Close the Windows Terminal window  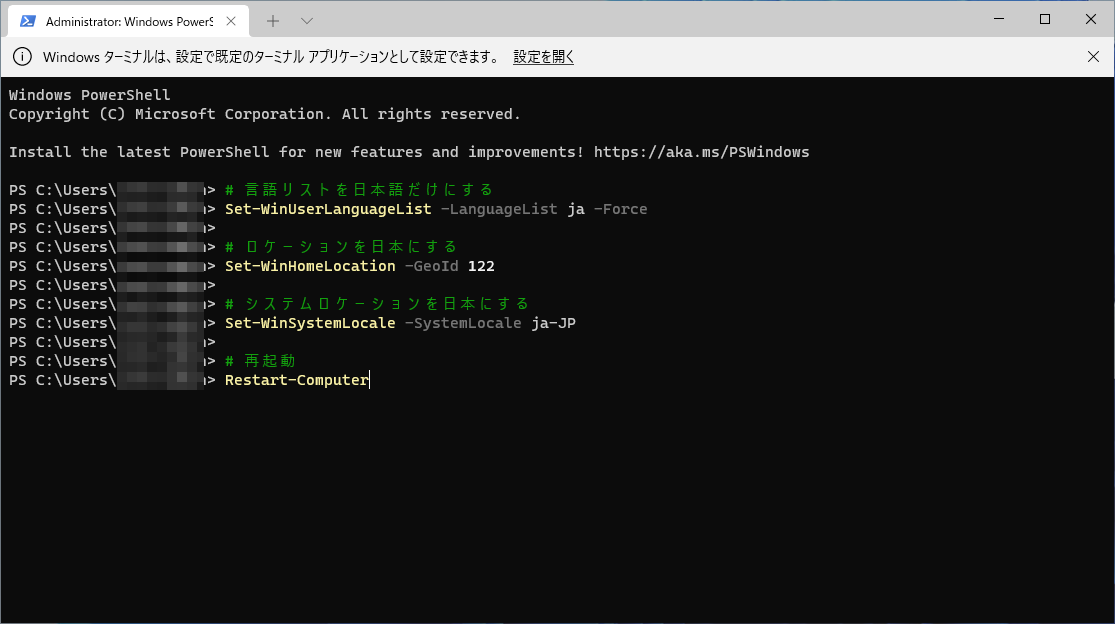point(1091,19)
